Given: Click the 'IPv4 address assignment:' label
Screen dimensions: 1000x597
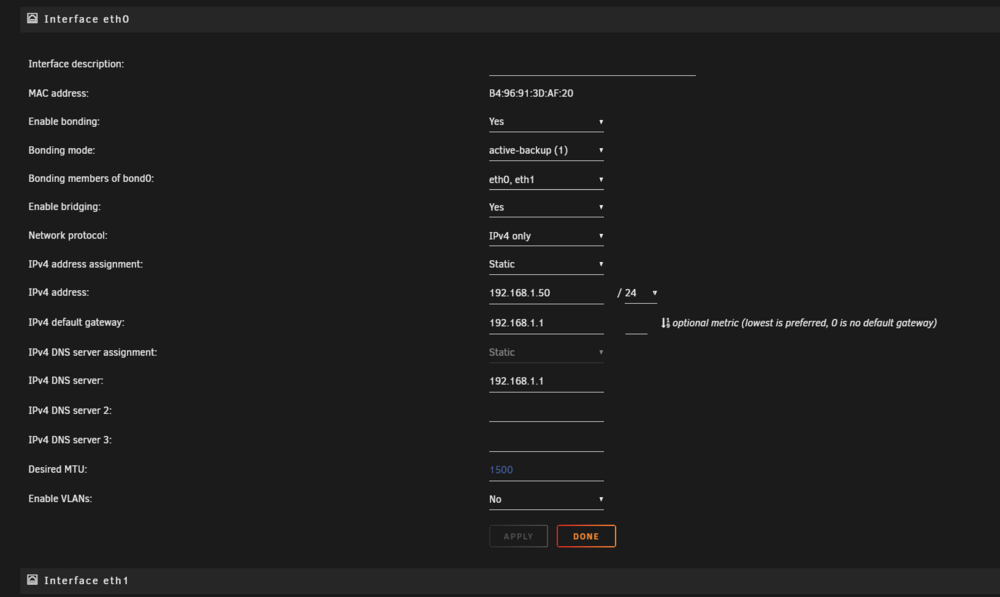Looking at the screenshot, I should (85, 264).
